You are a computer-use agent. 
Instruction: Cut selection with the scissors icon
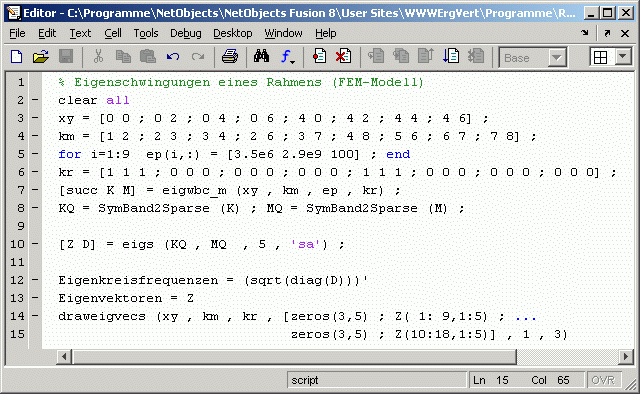click(x=98, y=56)
